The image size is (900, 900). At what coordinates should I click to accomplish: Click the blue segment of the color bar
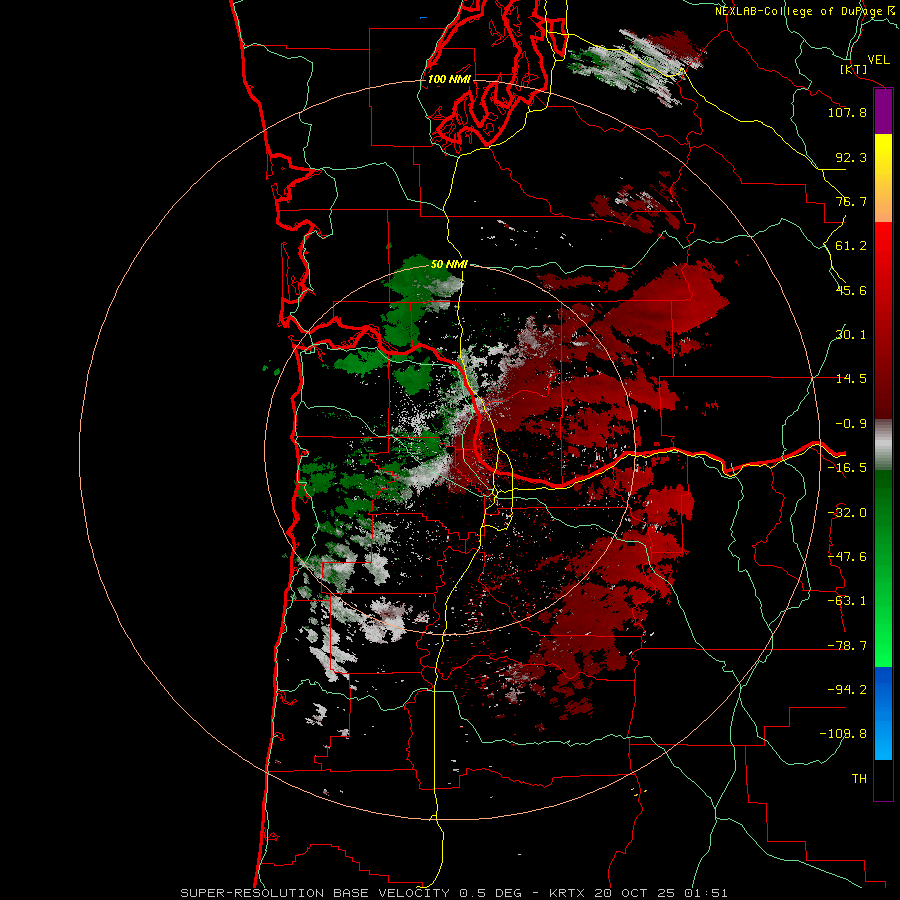(x=883, y=713)
